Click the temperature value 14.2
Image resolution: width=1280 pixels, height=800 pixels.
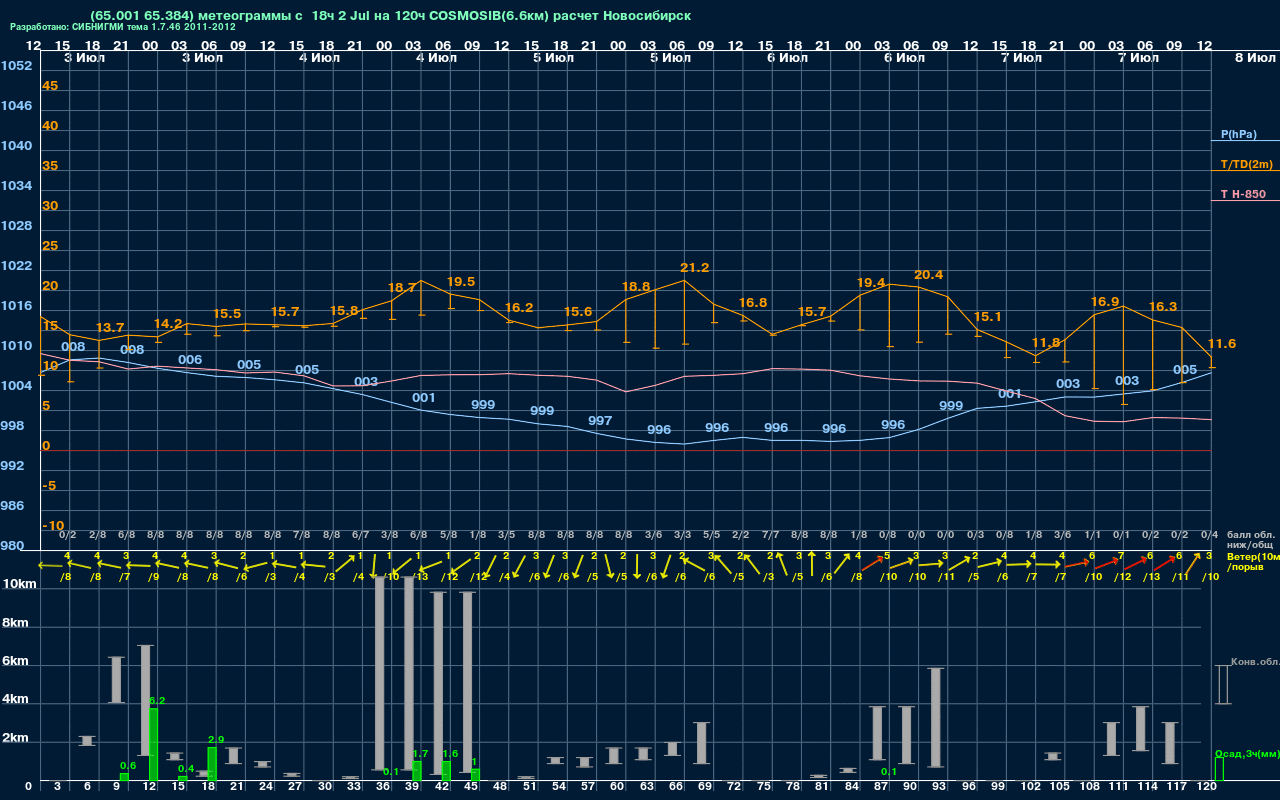click(168, 323)
